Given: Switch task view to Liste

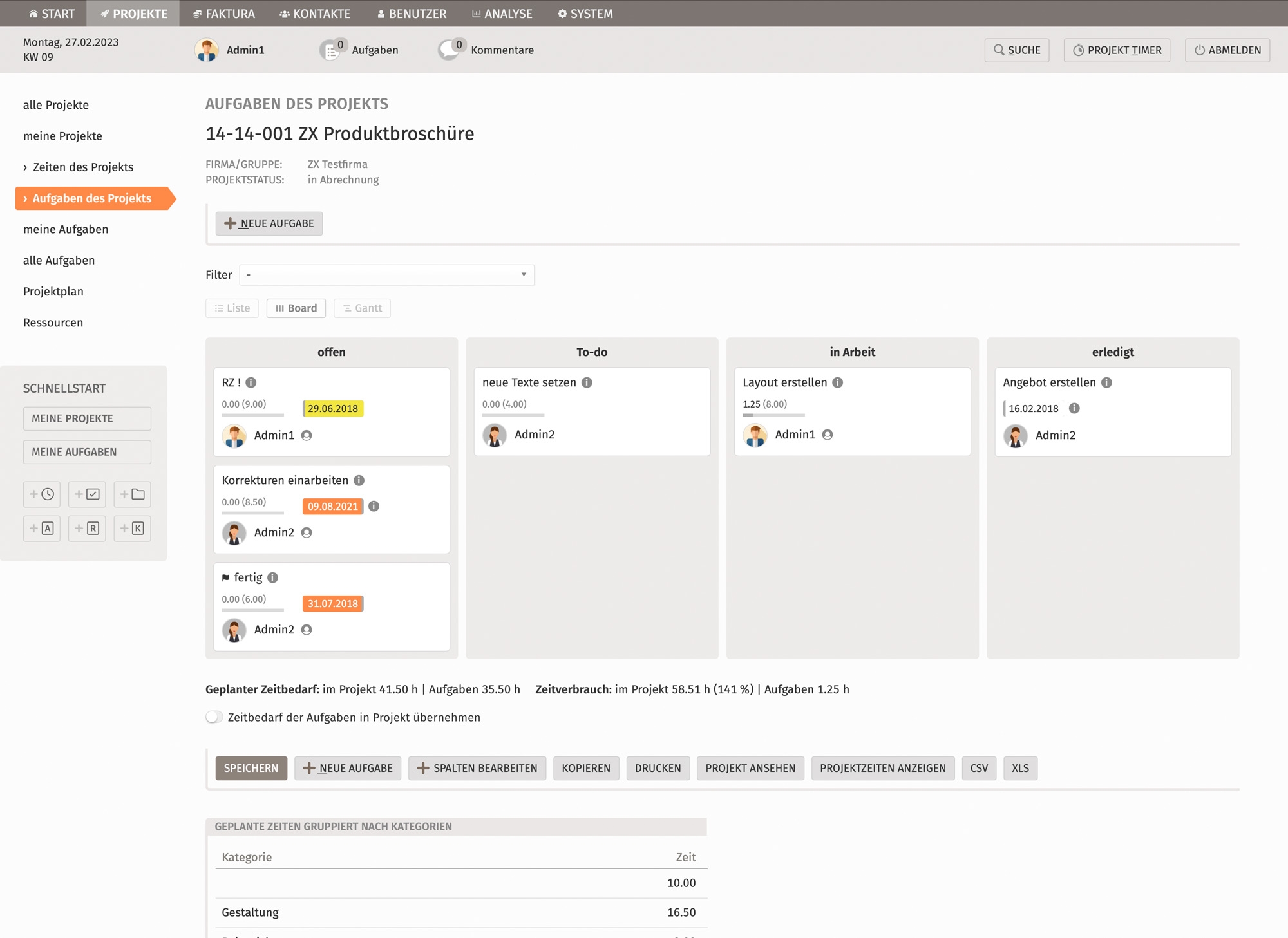Looking at the screenshot, I should tap(232, 308).
